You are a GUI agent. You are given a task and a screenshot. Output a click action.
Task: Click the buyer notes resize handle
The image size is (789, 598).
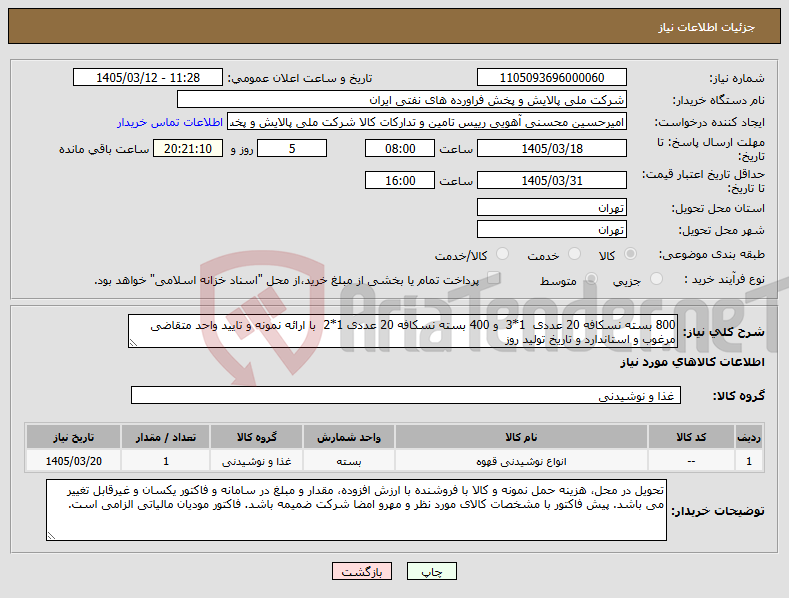pos(51,536)
